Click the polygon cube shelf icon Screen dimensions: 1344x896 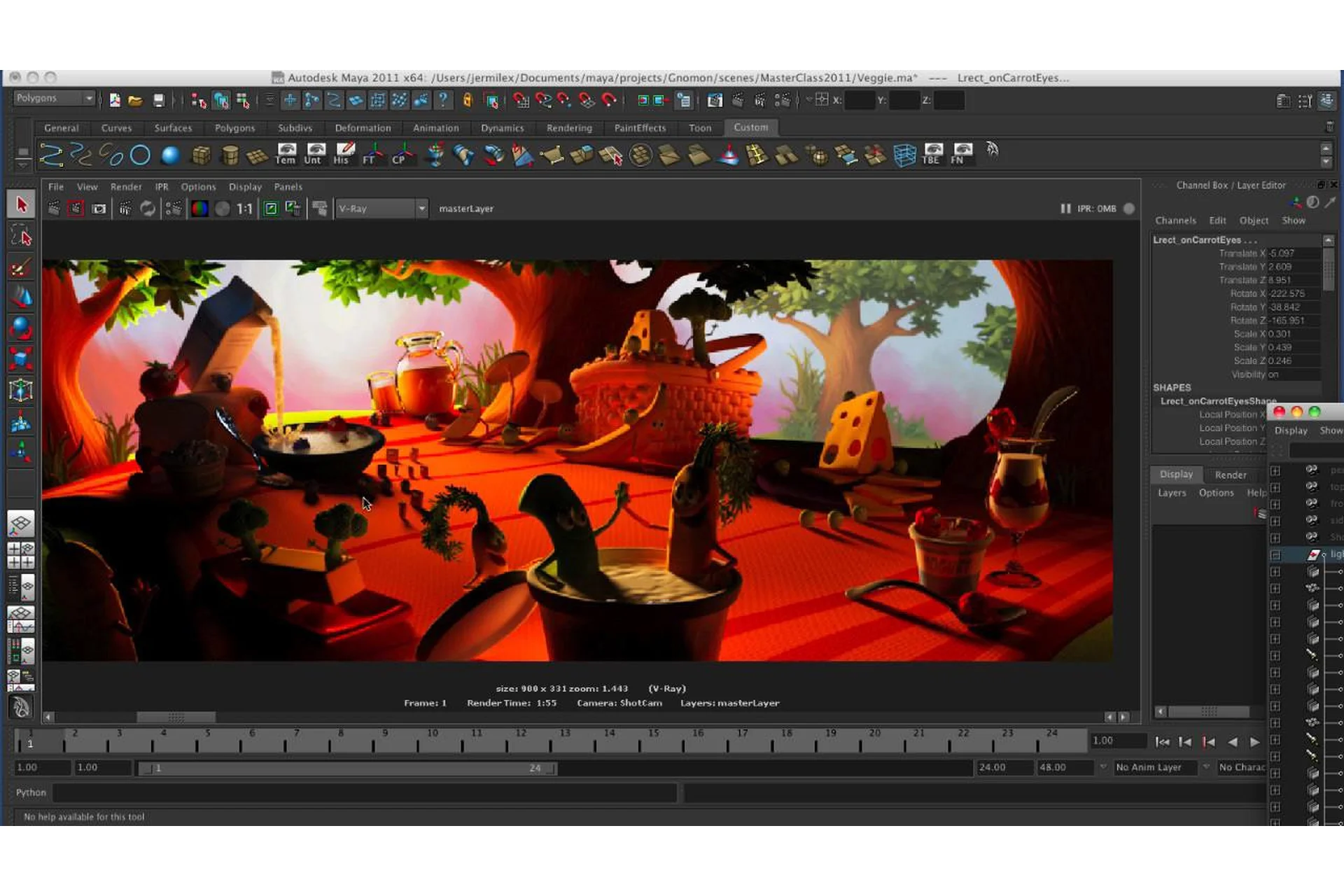pyautogui.click(x=201, y=155)
